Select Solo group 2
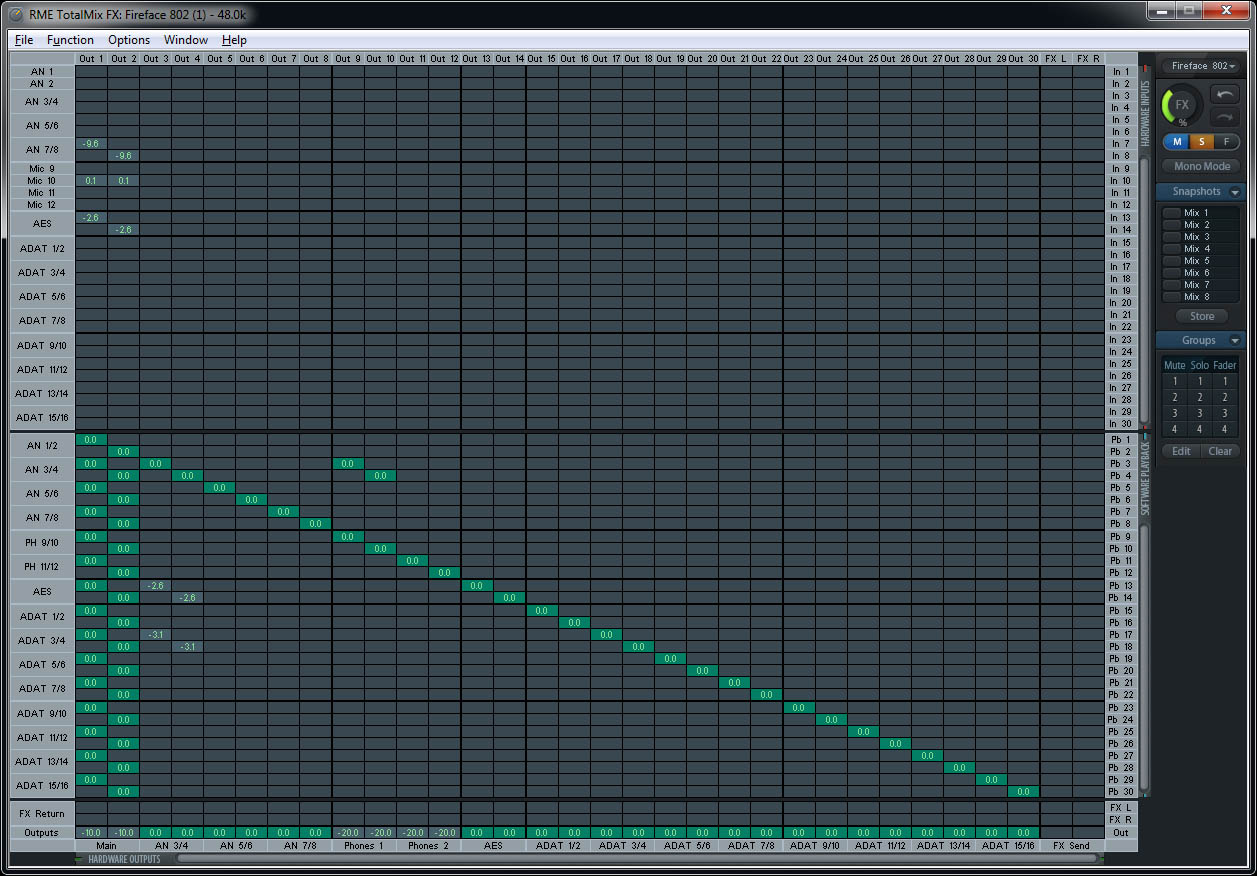Screen dimensions: 1257x876 tap(1200, 397)
